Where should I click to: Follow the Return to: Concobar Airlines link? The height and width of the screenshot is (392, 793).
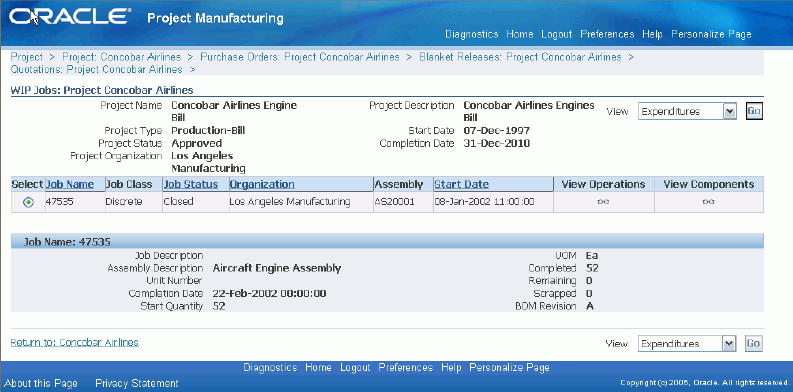tap(74, 342)
